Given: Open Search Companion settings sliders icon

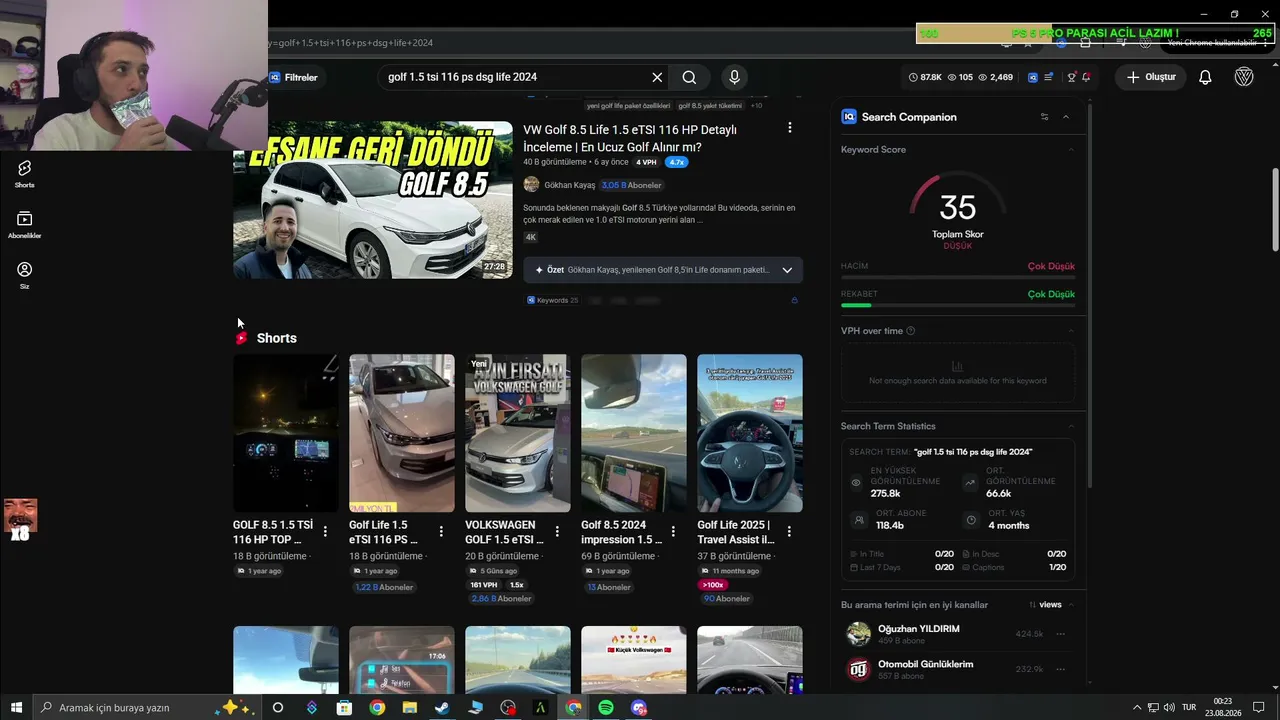Looking at the screenshot, I should pos(1045,117).
